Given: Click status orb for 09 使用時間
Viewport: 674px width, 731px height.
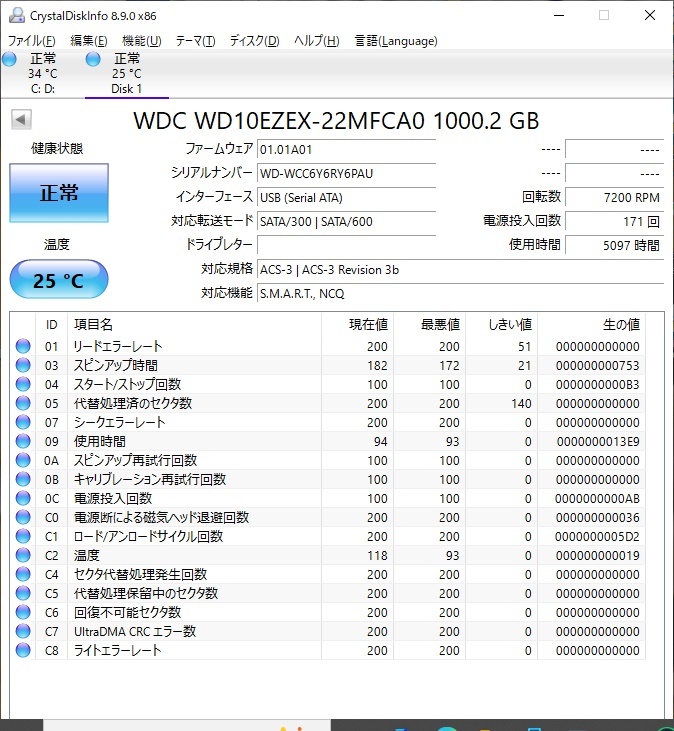Looking at the screenshot, I should click(23, 441).
